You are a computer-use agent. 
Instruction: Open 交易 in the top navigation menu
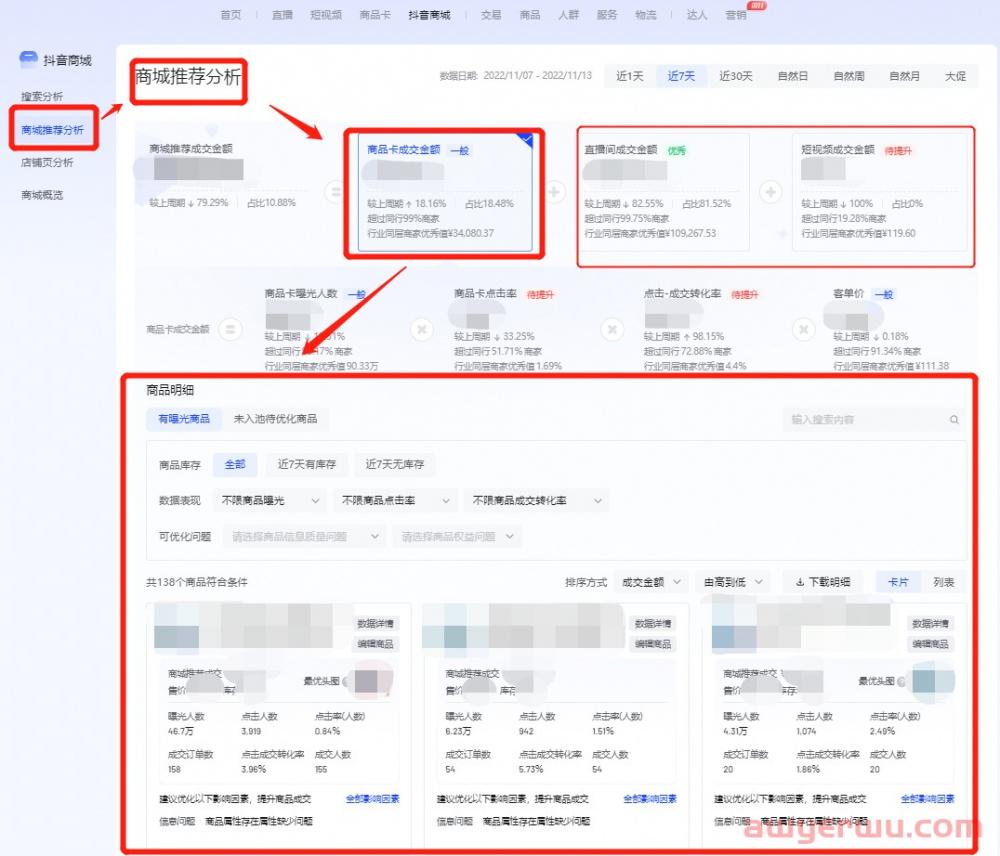click(491, 15)
